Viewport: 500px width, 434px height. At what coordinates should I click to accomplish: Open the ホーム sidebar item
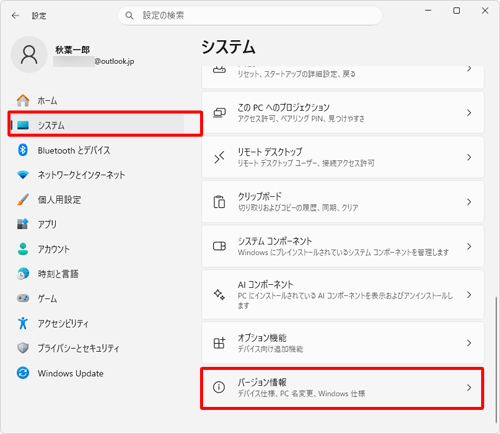click(97, 100)
